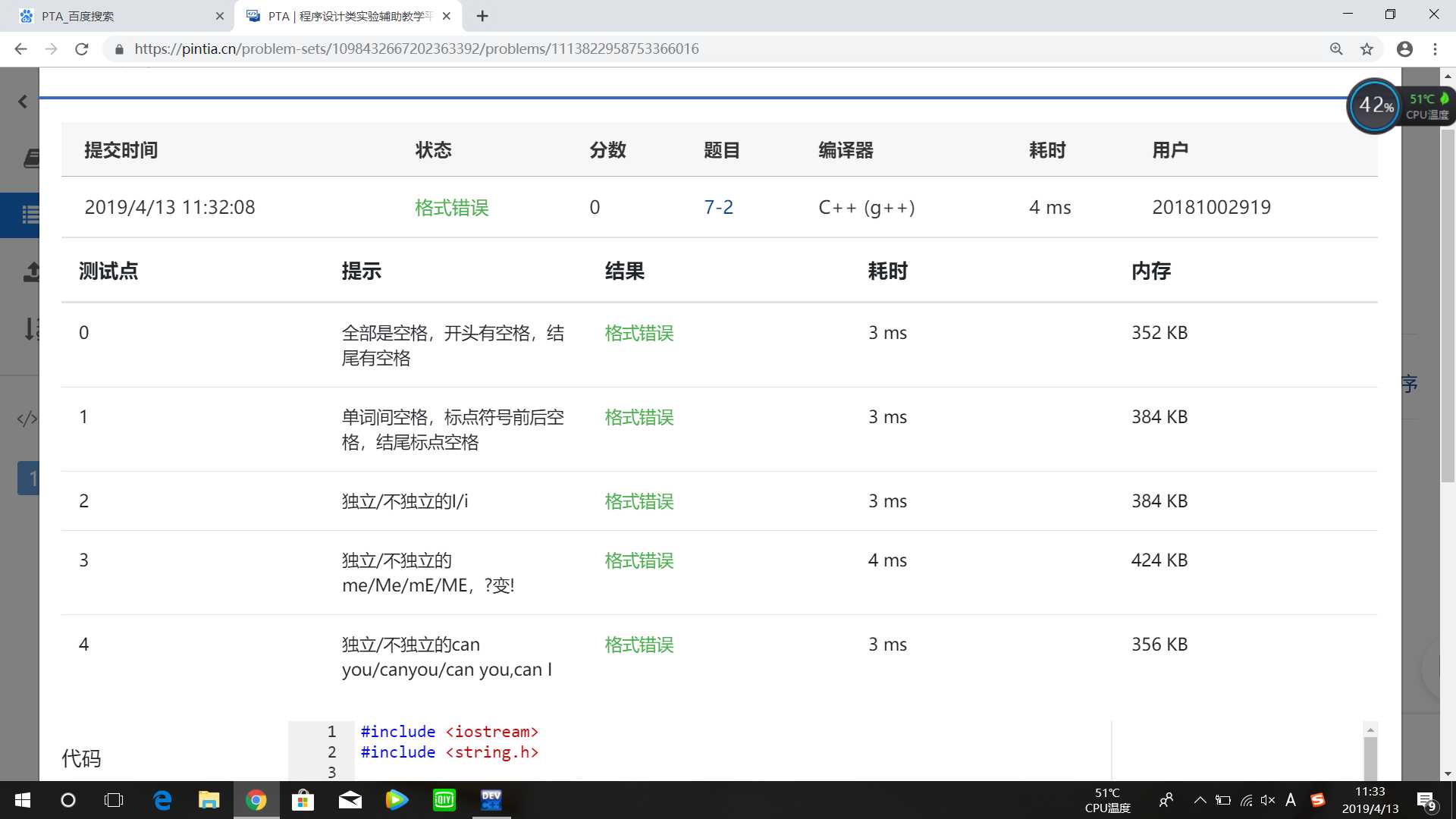The width and height of the screenshot is (1456, 819).
Task: Open the iQIYI app on the taskbar
Action: click(444, 800)
